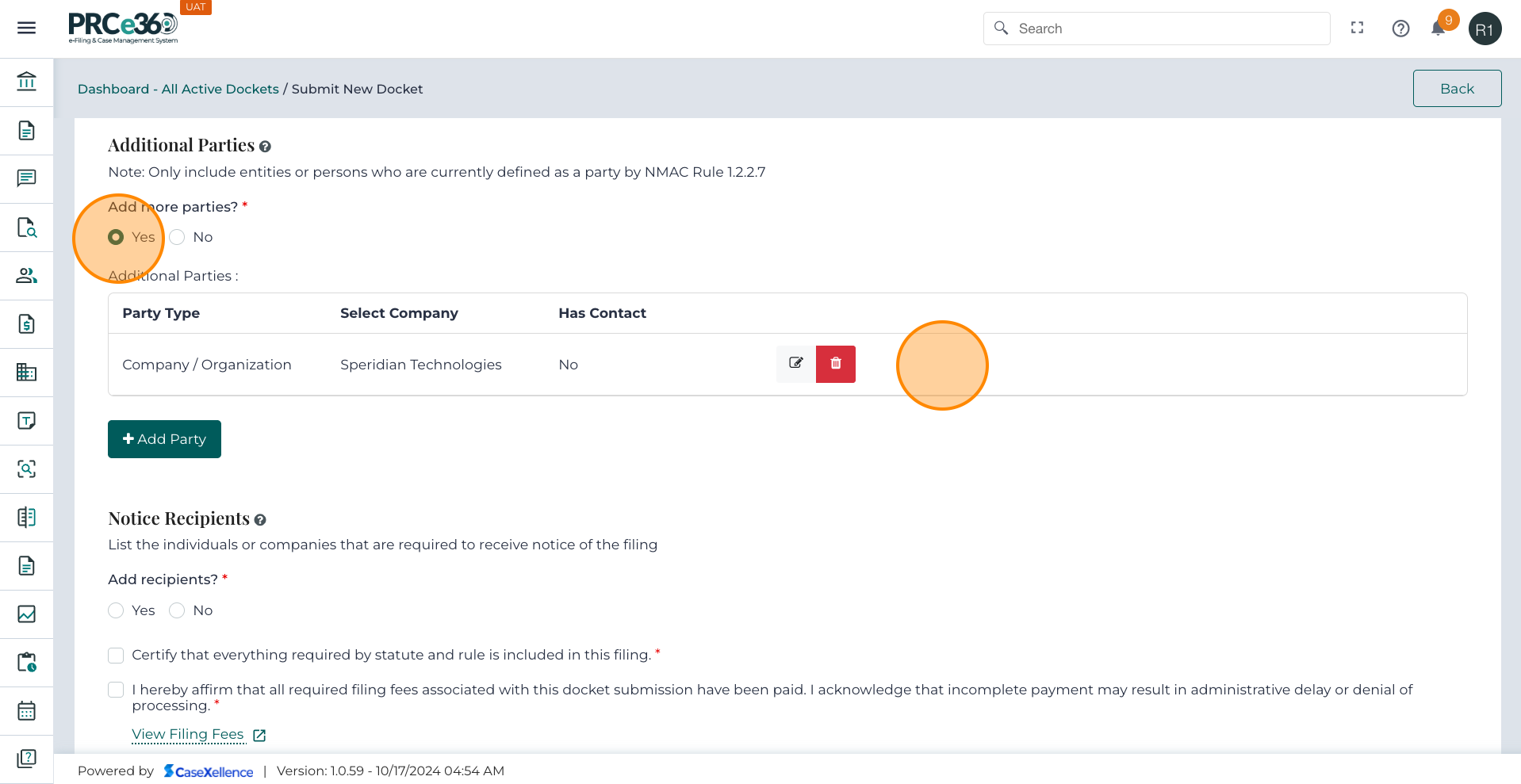Click the notifications bell icon
Screen dimensions: 1521x784
click(x=1438, y=29)
